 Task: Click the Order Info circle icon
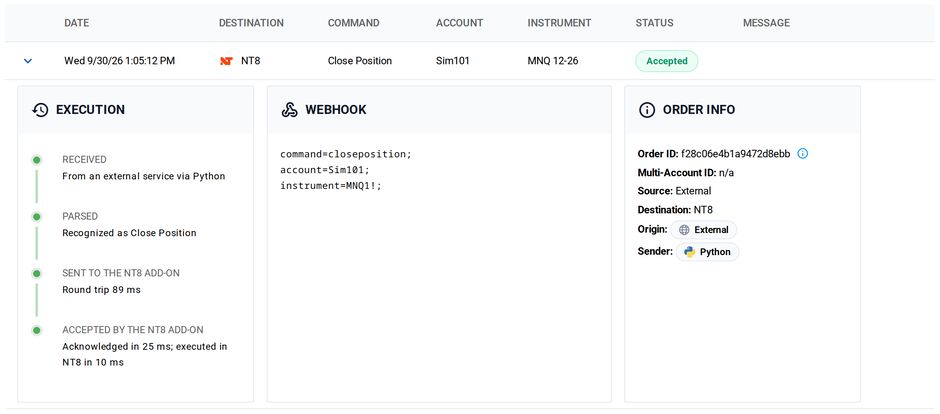647,110
